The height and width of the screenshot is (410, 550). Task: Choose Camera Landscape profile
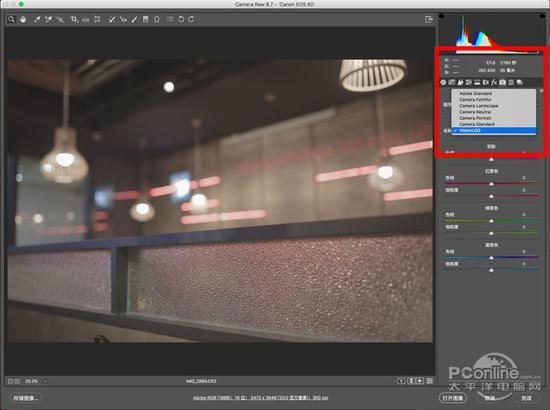pyautogui.click(x=494, y=106)
